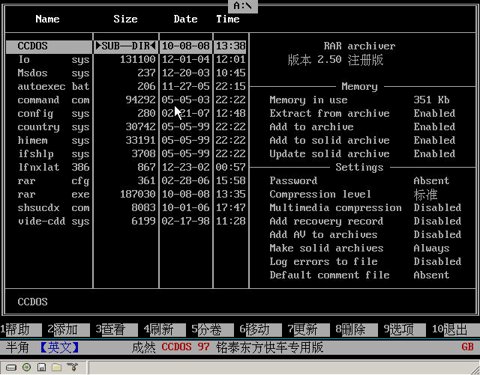Click the Password setting row
This screenshot has width=480, height=375.
[359, 181]
